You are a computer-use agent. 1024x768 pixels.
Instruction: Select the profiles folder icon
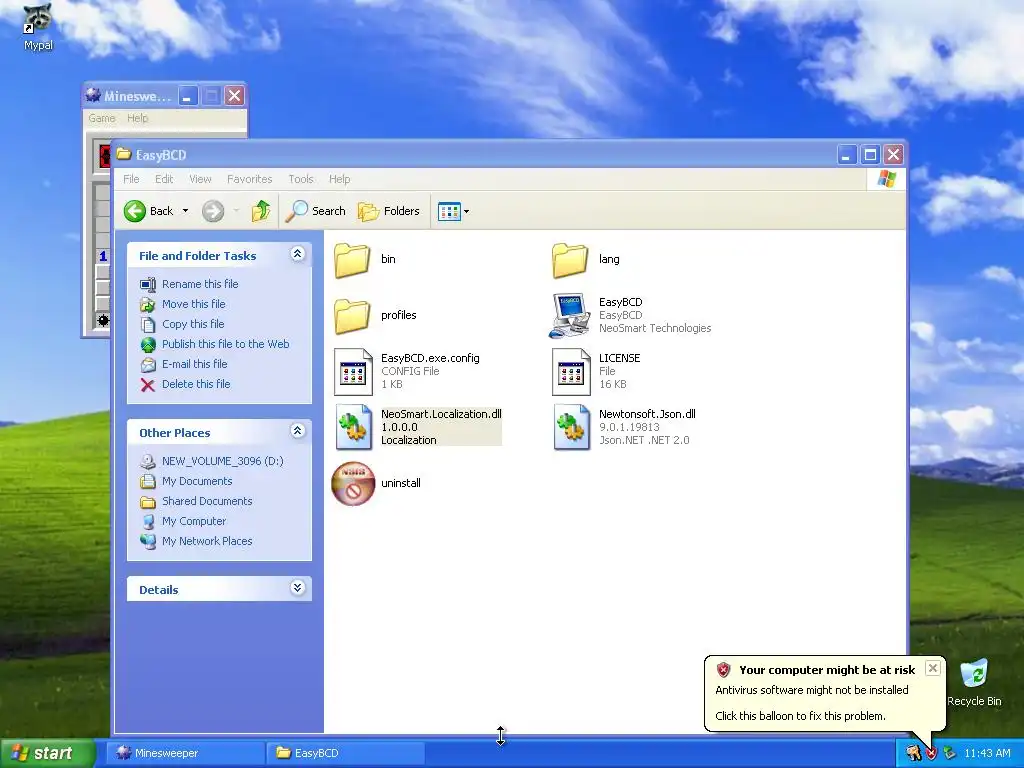(x=352, y=316)
